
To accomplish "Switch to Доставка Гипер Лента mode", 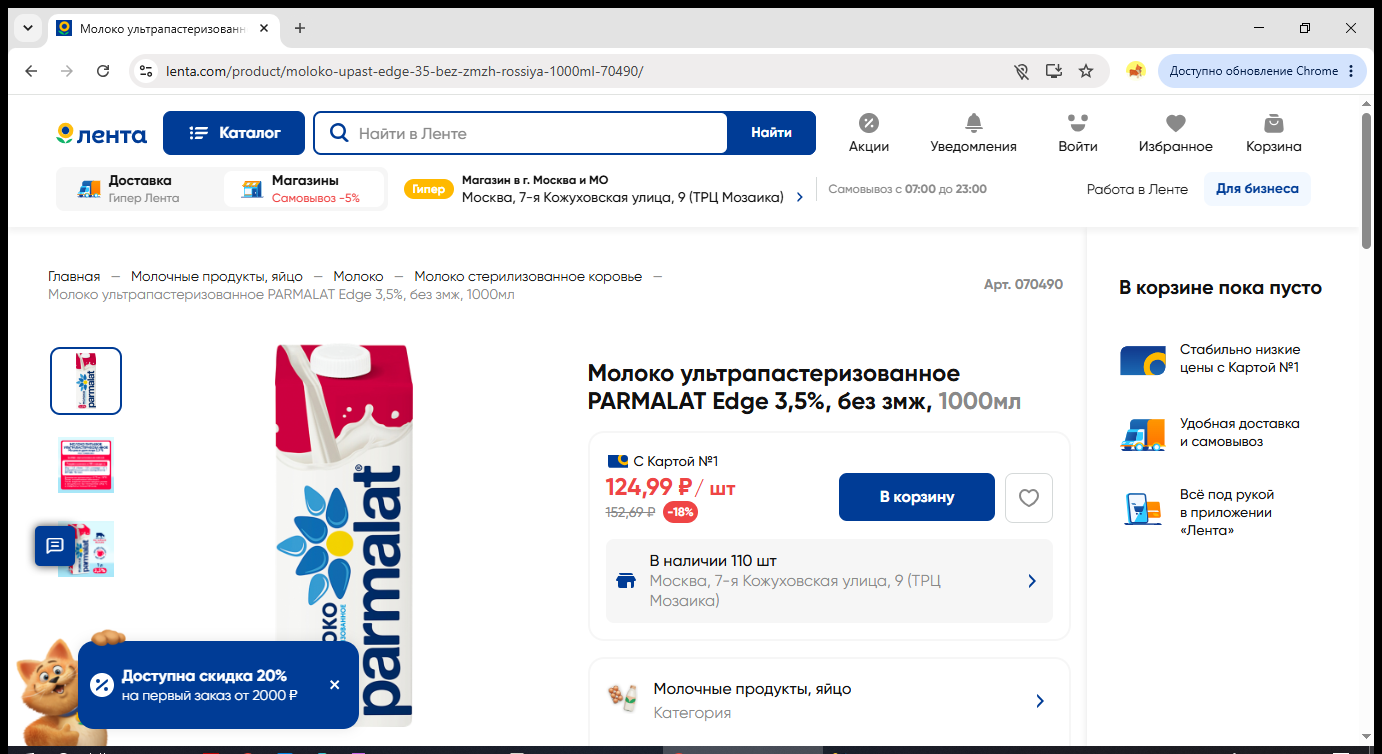I will (x=138, y=188).
